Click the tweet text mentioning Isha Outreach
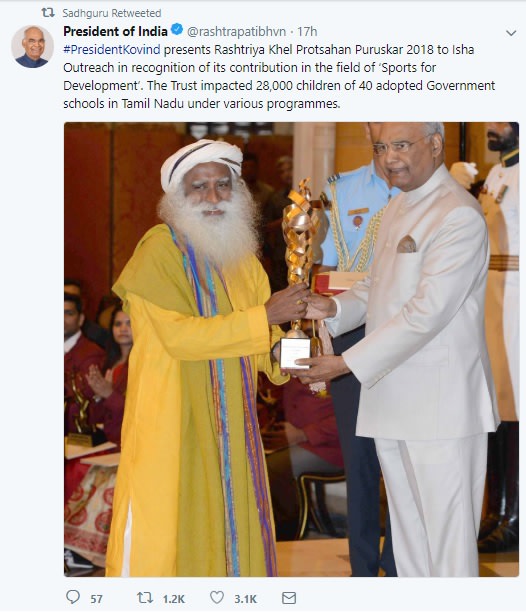Viewport: 526px width, 612px height. (279, 76)
